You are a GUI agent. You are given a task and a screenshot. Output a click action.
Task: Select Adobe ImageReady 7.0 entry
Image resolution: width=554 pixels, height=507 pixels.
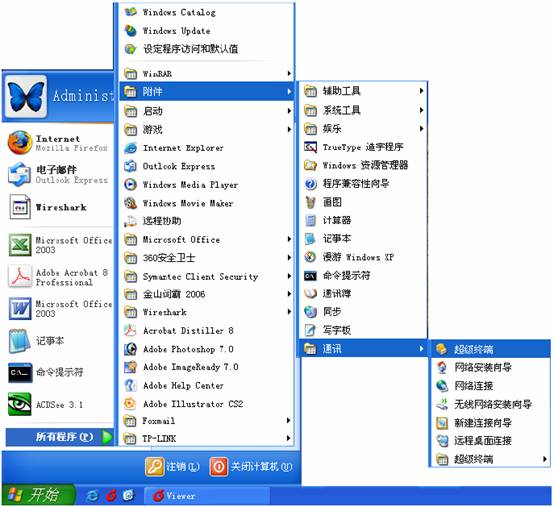[x=207, y=367]
